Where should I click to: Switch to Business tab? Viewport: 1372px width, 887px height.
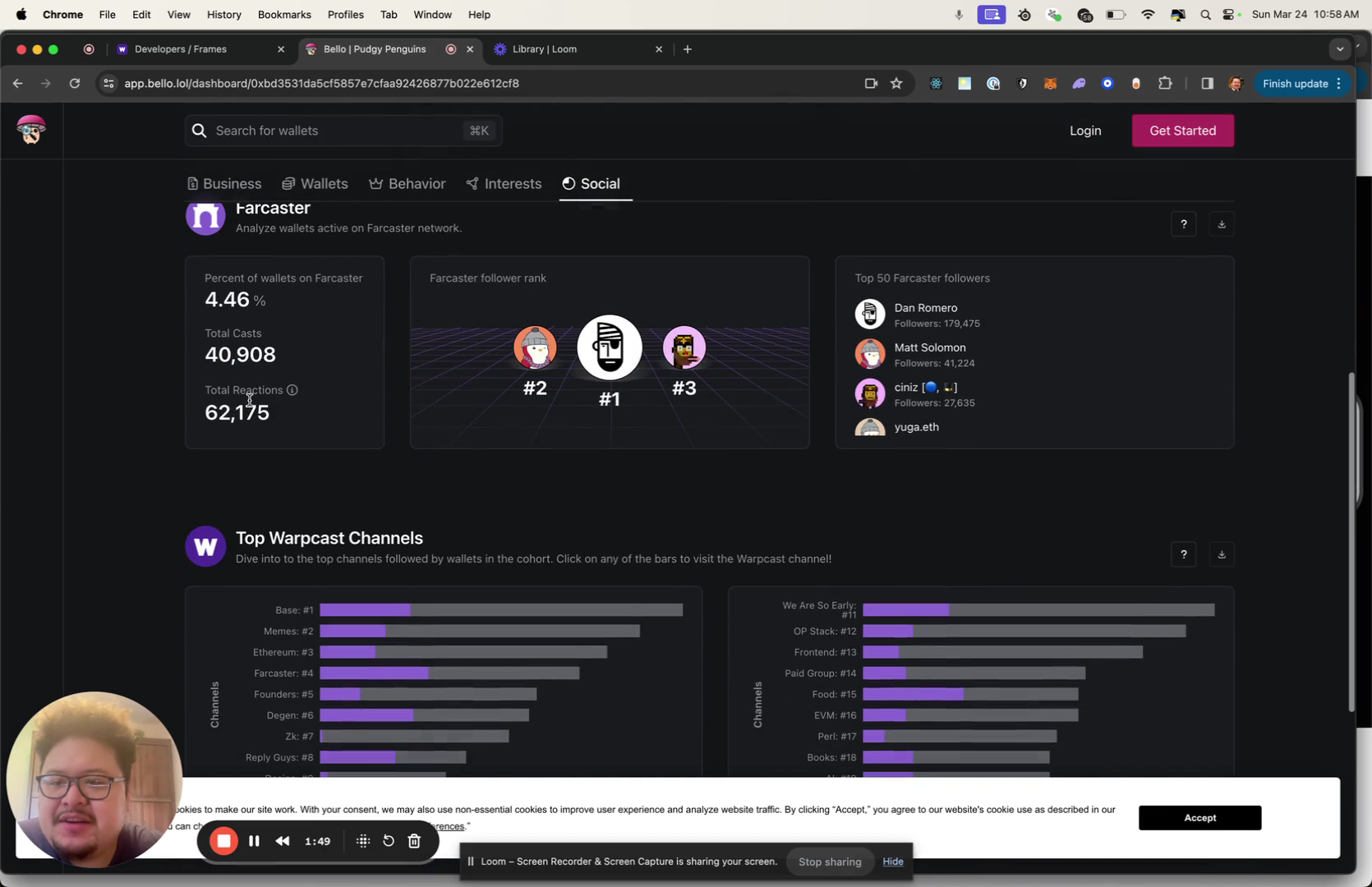click(x=224, y=184)
